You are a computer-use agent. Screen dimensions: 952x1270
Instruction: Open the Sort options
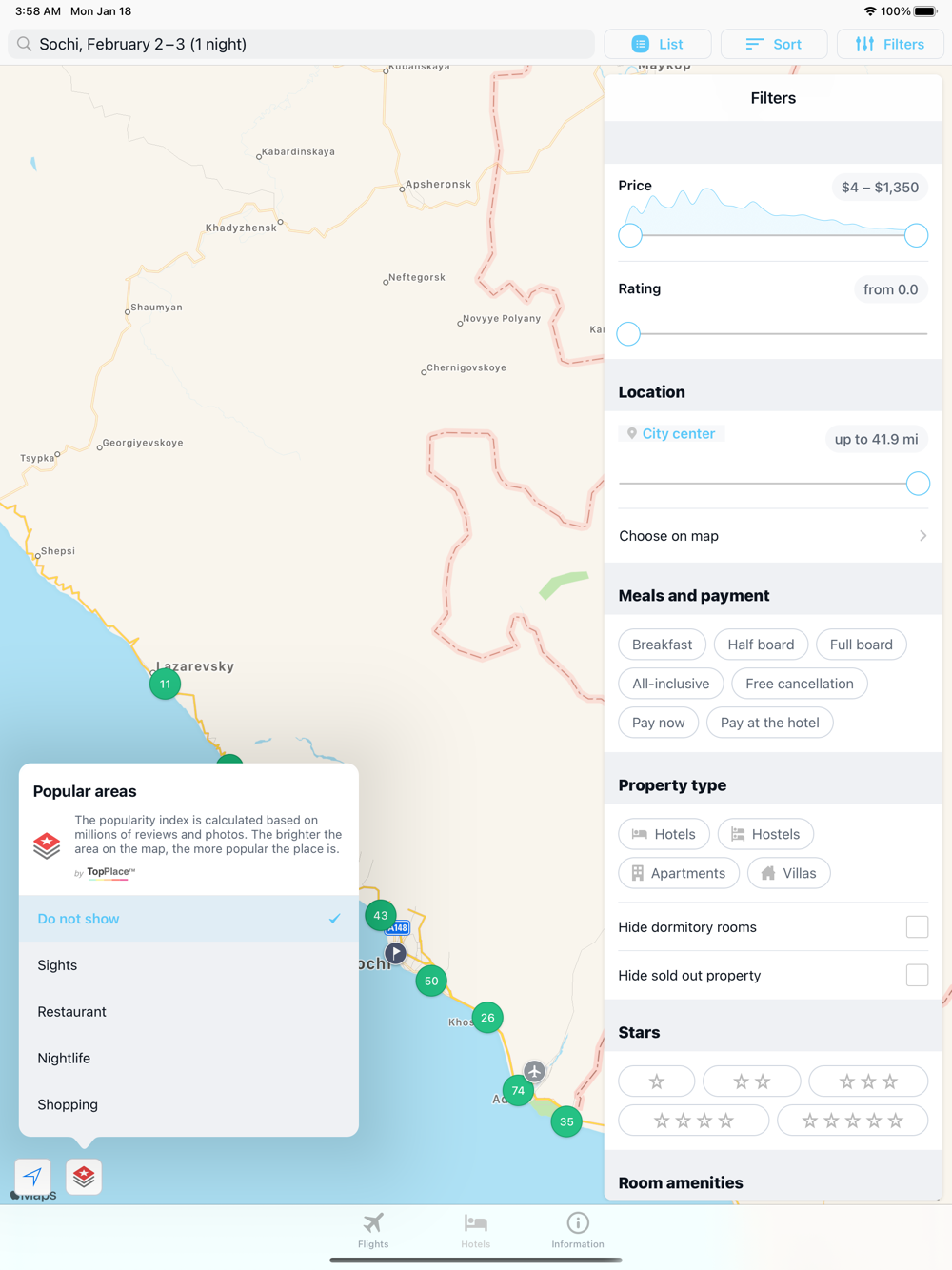coord(774,44)
